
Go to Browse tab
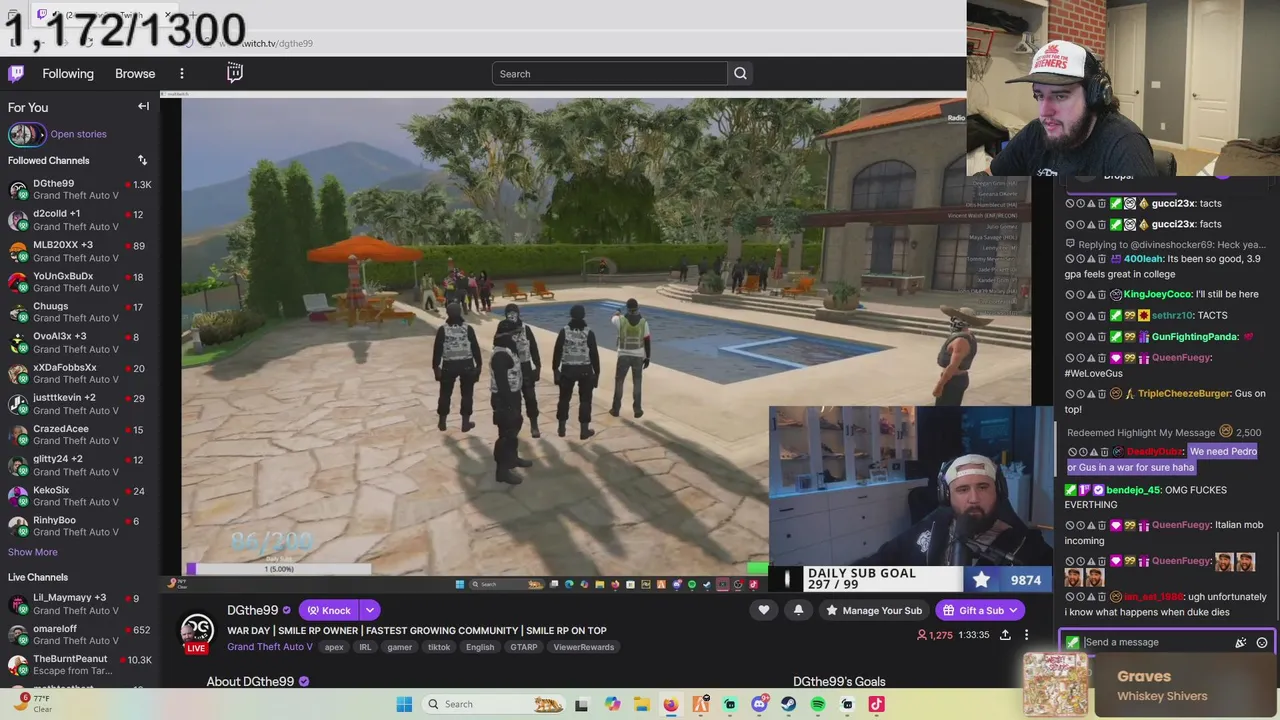pos(135,73)
